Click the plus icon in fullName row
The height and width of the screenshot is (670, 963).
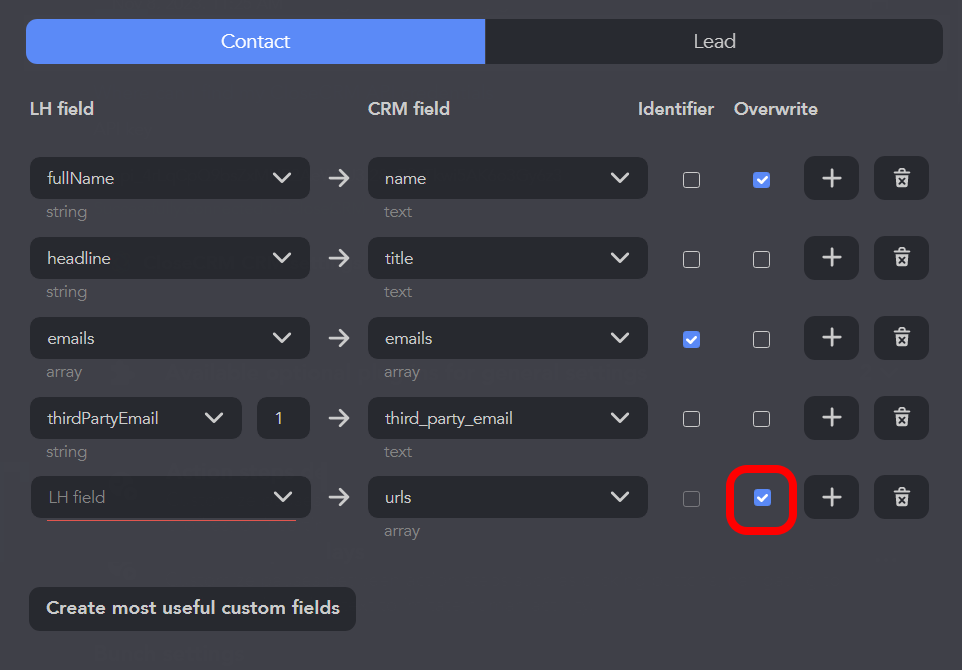click(x=831, y=178)
